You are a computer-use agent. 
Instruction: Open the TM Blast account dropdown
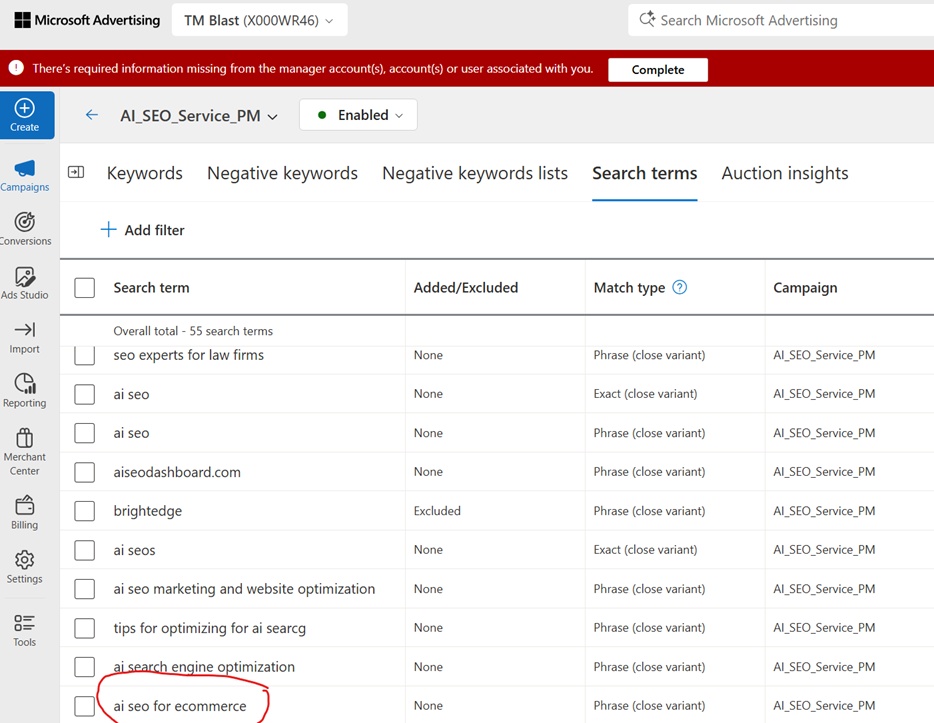259,19
